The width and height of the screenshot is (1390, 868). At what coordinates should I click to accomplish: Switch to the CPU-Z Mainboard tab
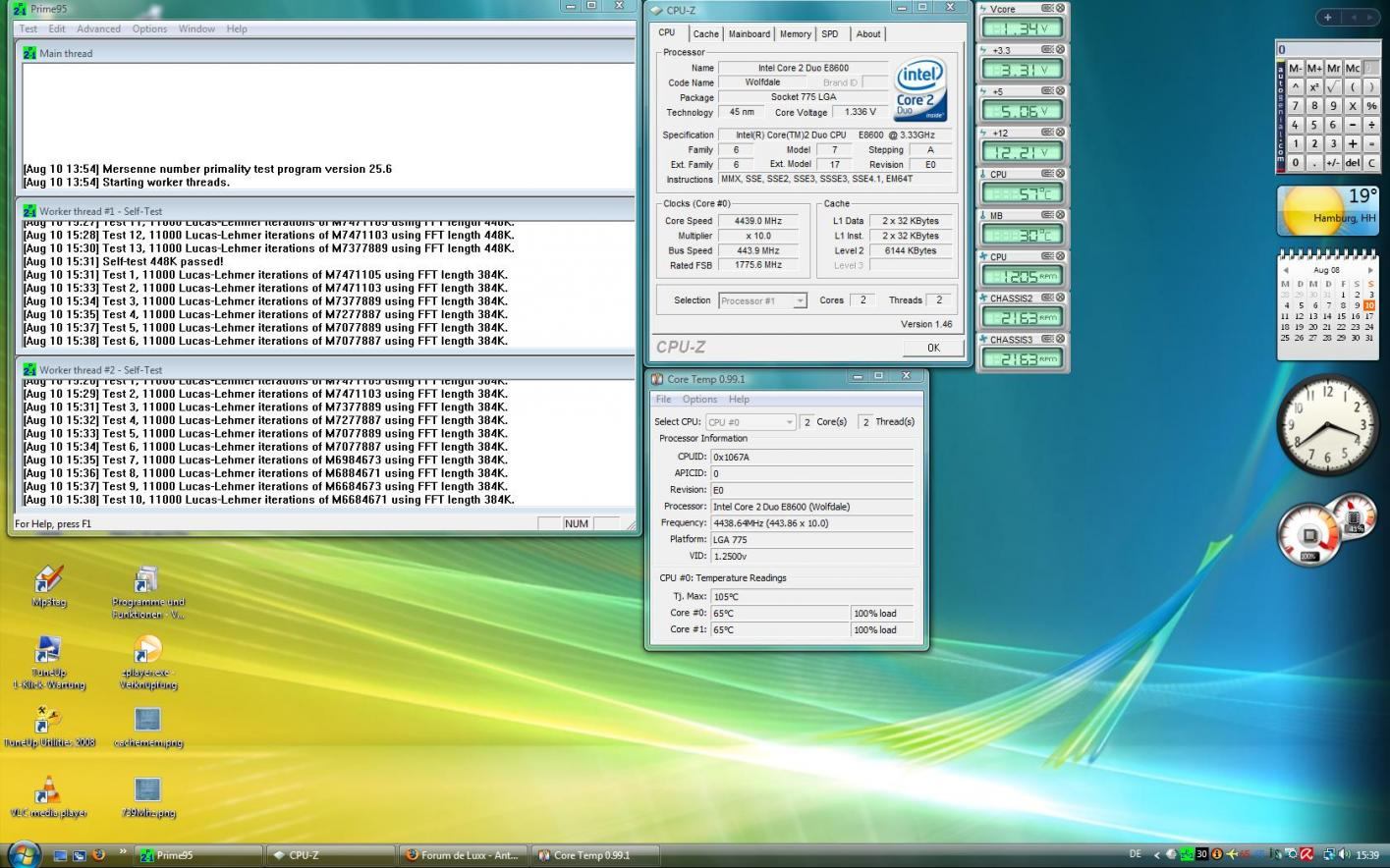point(750,33)
